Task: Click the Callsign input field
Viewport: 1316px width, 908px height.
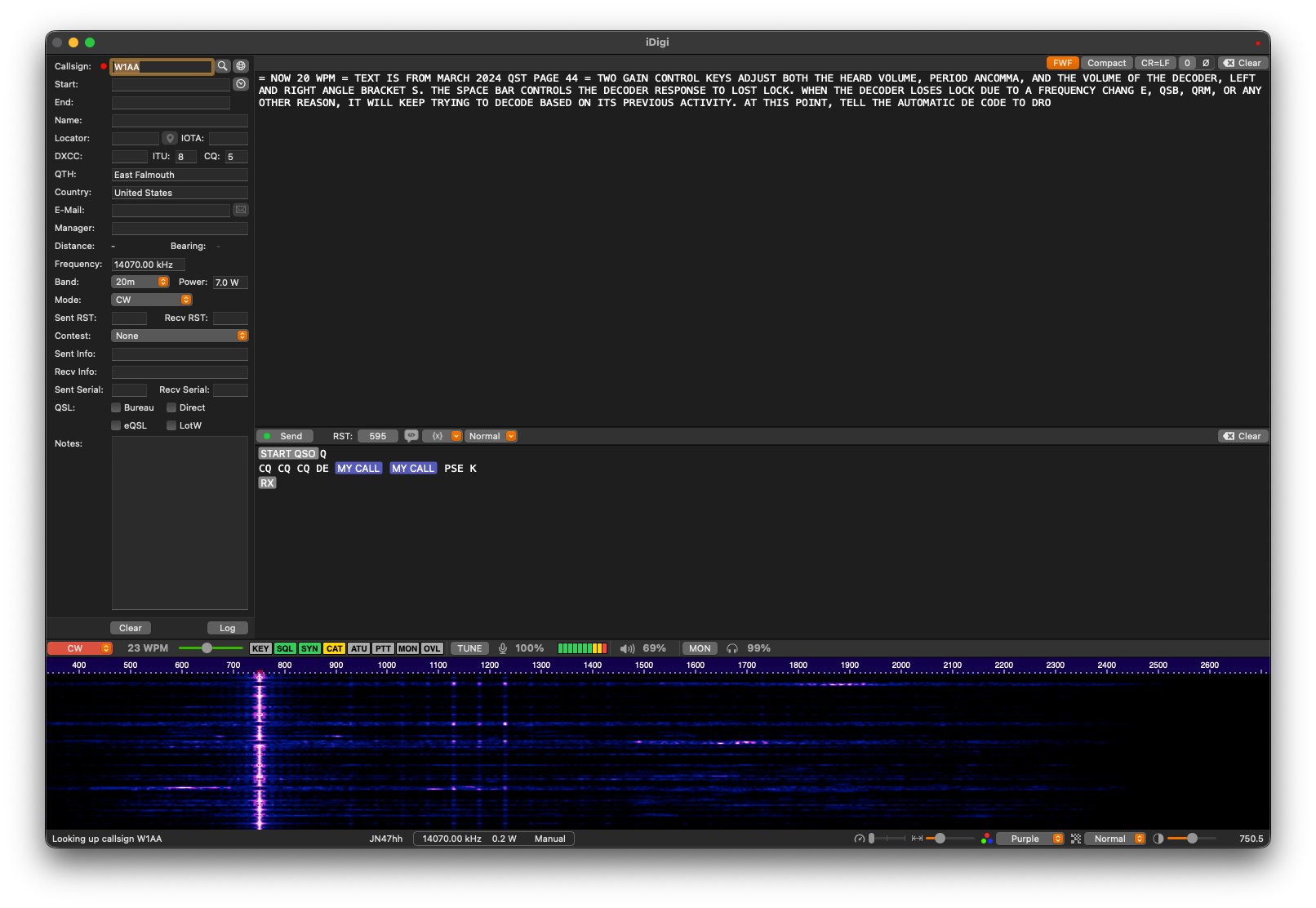Action: point(162,66)
